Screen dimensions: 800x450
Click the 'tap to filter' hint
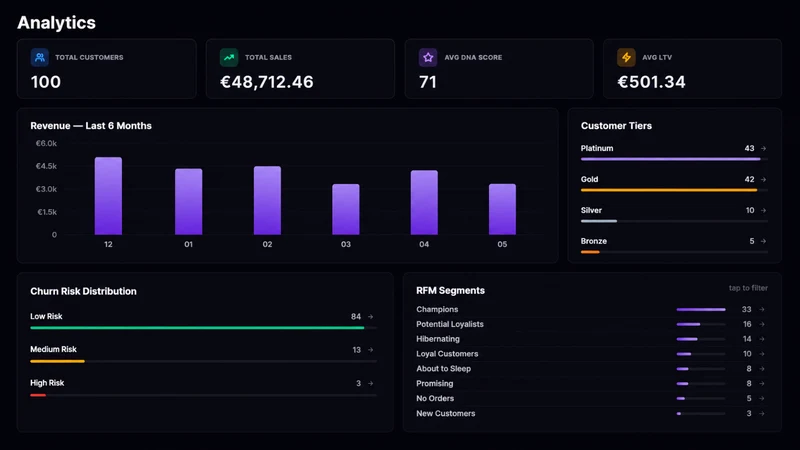[748, 288]
